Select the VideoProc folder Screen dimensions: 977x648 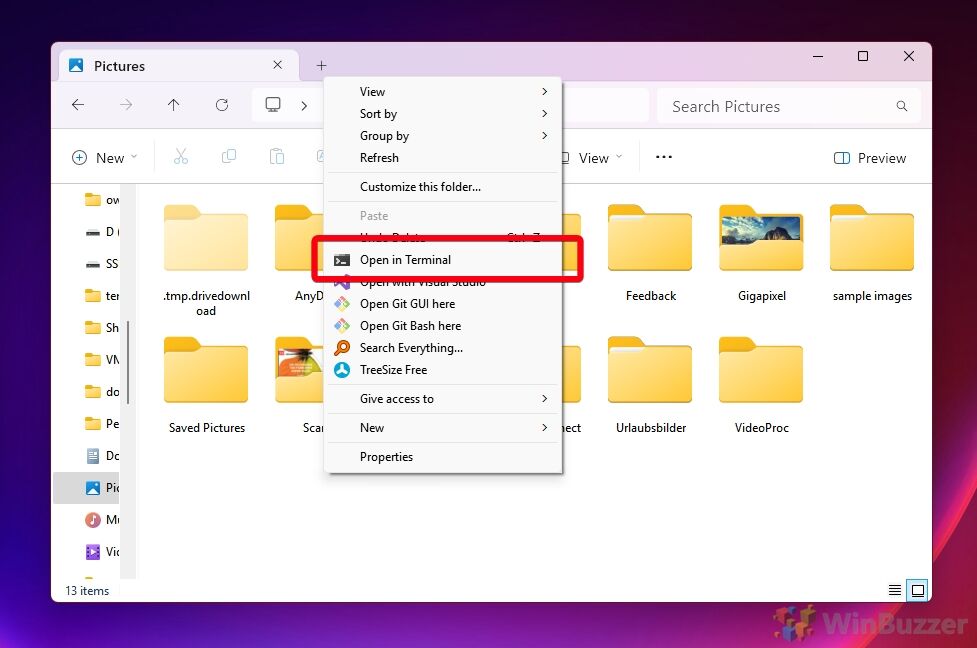point(761,386)
